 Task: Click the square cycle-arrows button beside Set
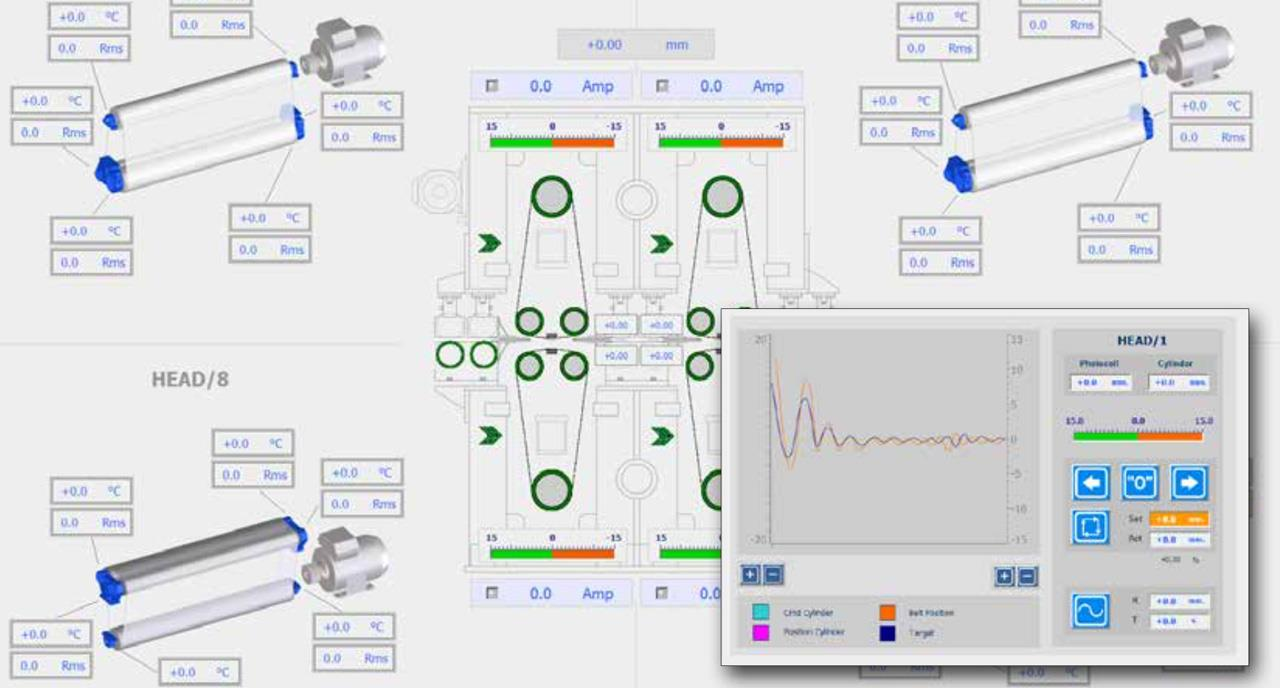1091,527
